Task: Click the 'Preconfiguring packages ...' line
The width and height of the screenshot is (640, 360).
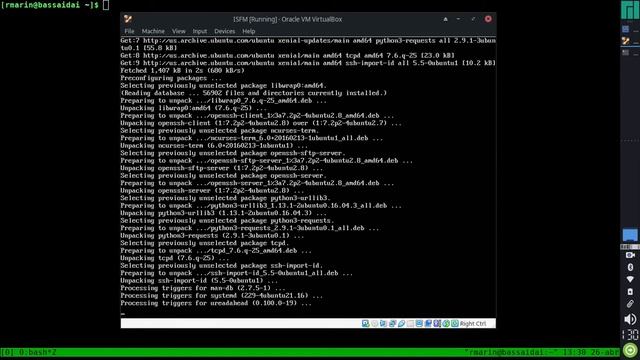Action: 171,78
